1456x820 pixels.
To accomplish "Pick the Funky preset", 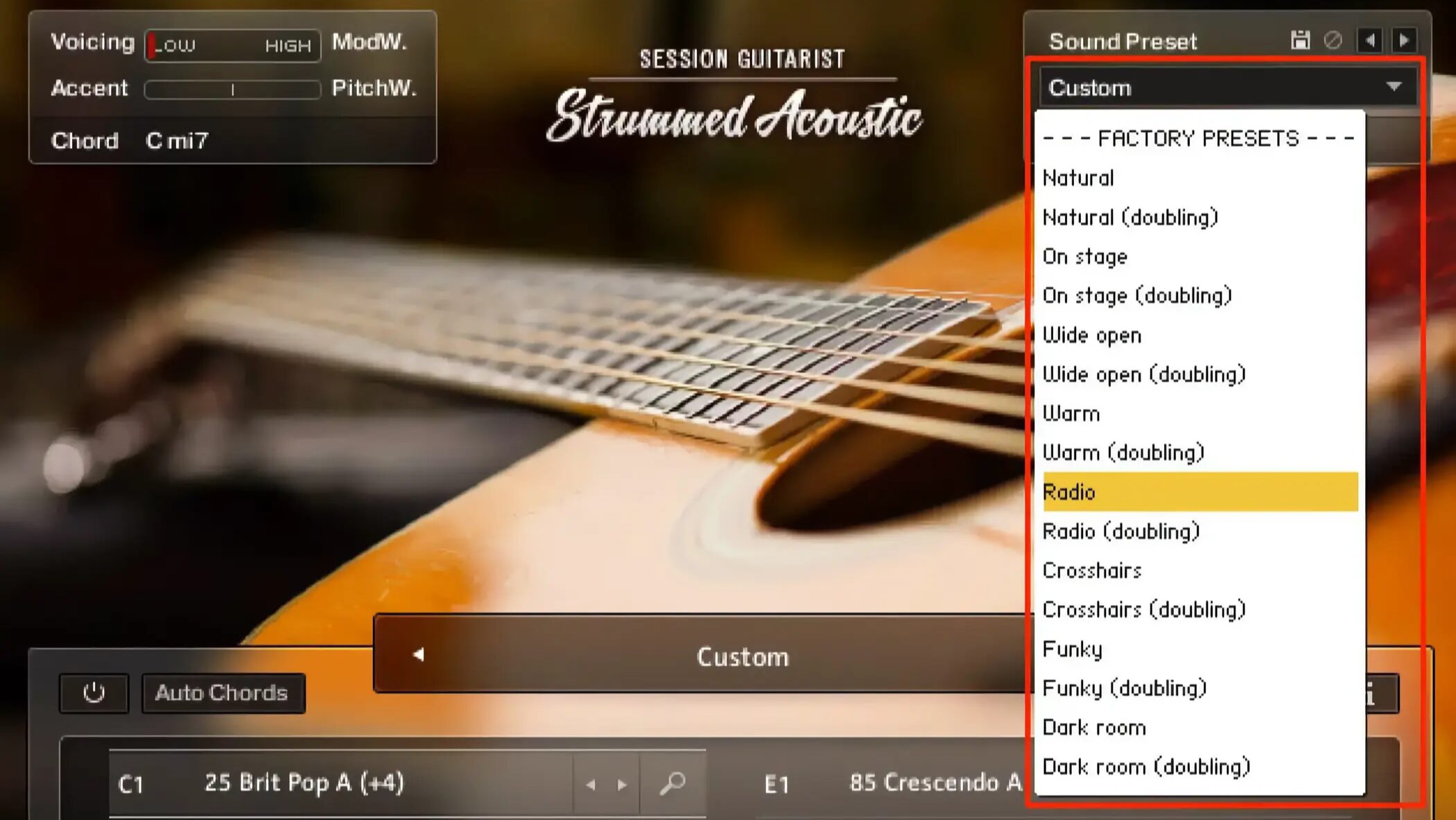I will 1200,649.
